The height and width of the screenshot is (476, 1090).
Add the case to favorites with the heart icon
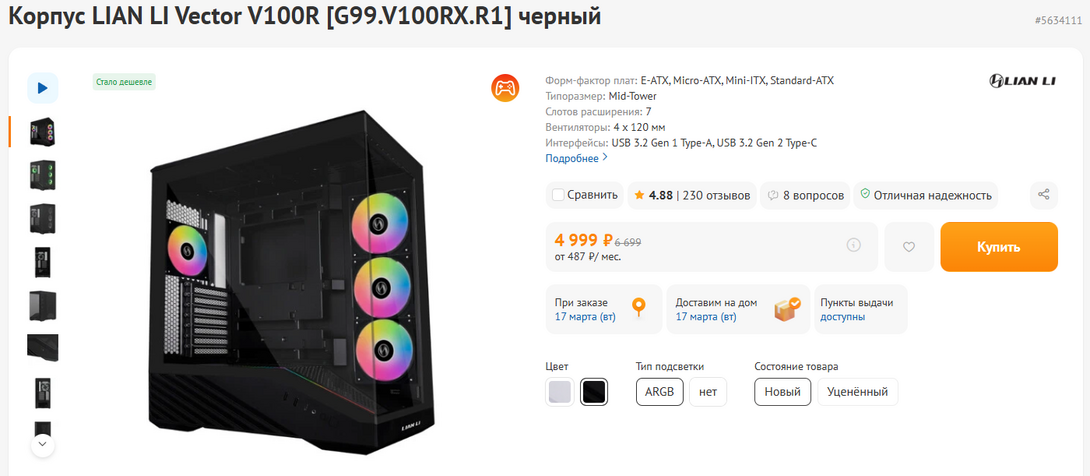[908, 247]
